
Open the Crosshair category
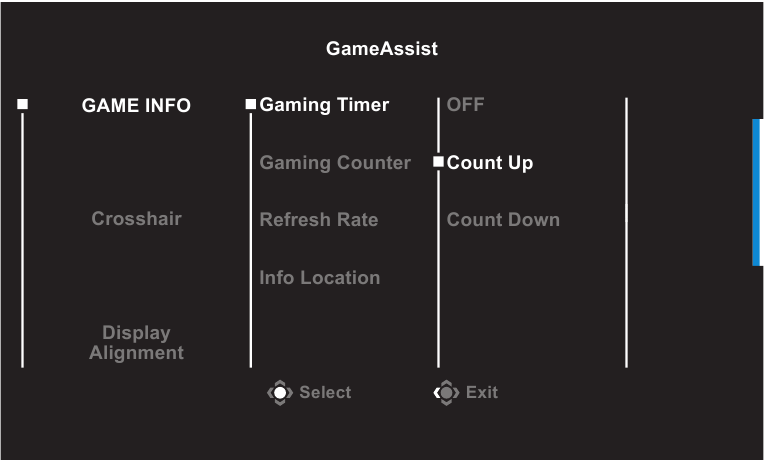(x=136, y=218)
